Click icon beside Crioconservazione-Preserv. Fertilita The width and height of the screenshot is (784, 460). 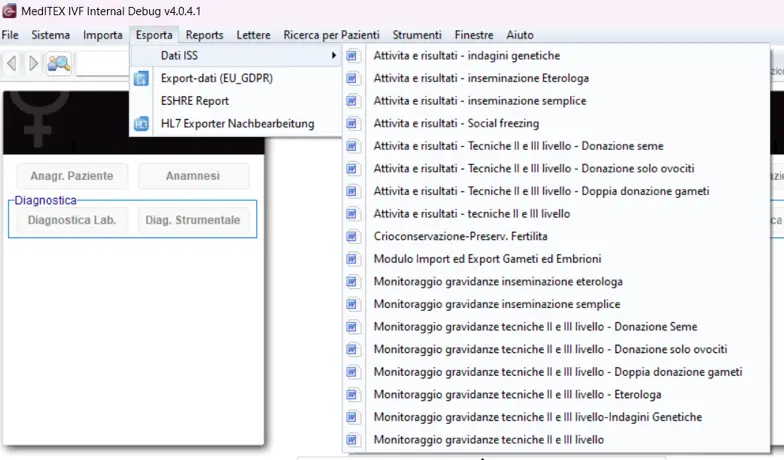click(x=352, y=237)
